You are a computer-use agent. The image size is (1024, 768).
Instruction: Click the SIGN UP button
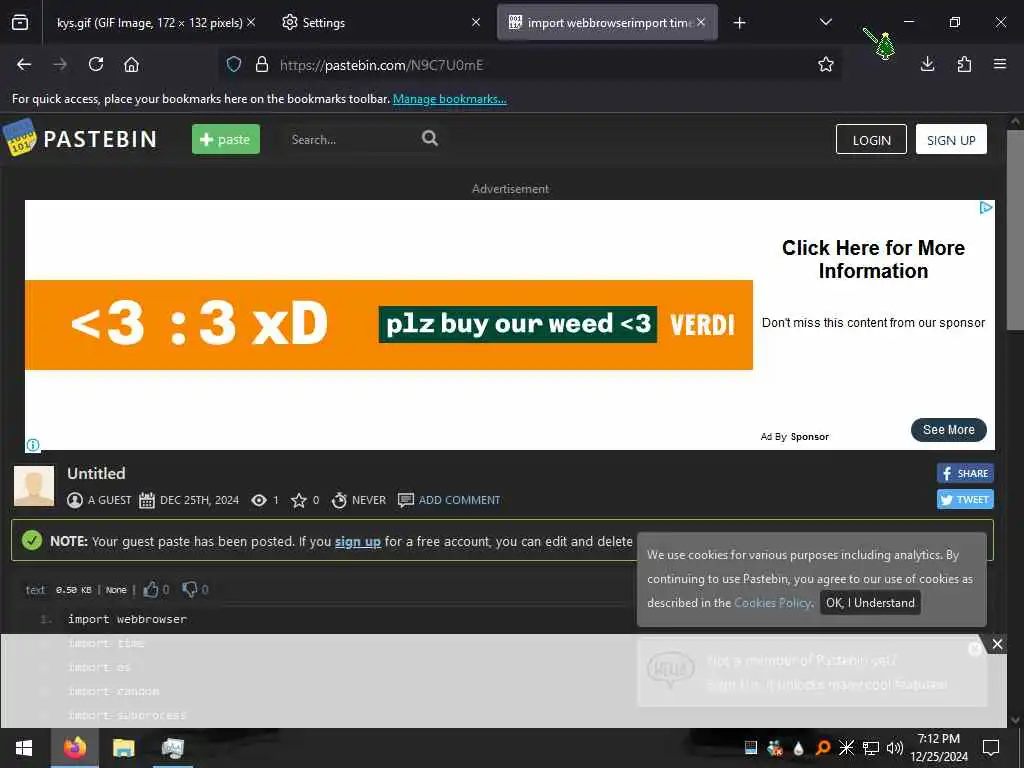click(x=951, y=140)
